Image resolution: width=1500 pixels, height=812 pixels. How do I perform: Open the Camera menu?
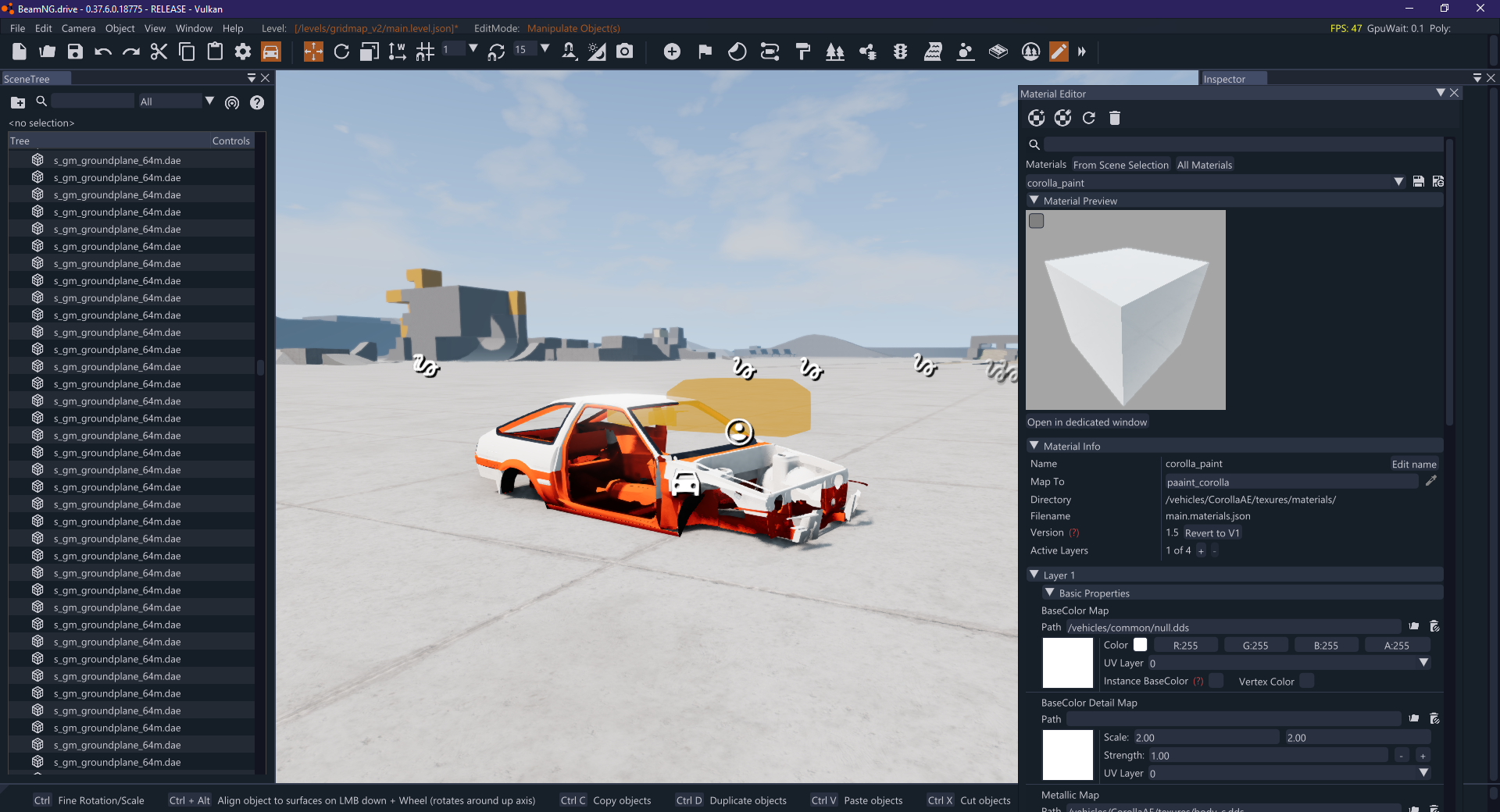click(x=78, y=28)
